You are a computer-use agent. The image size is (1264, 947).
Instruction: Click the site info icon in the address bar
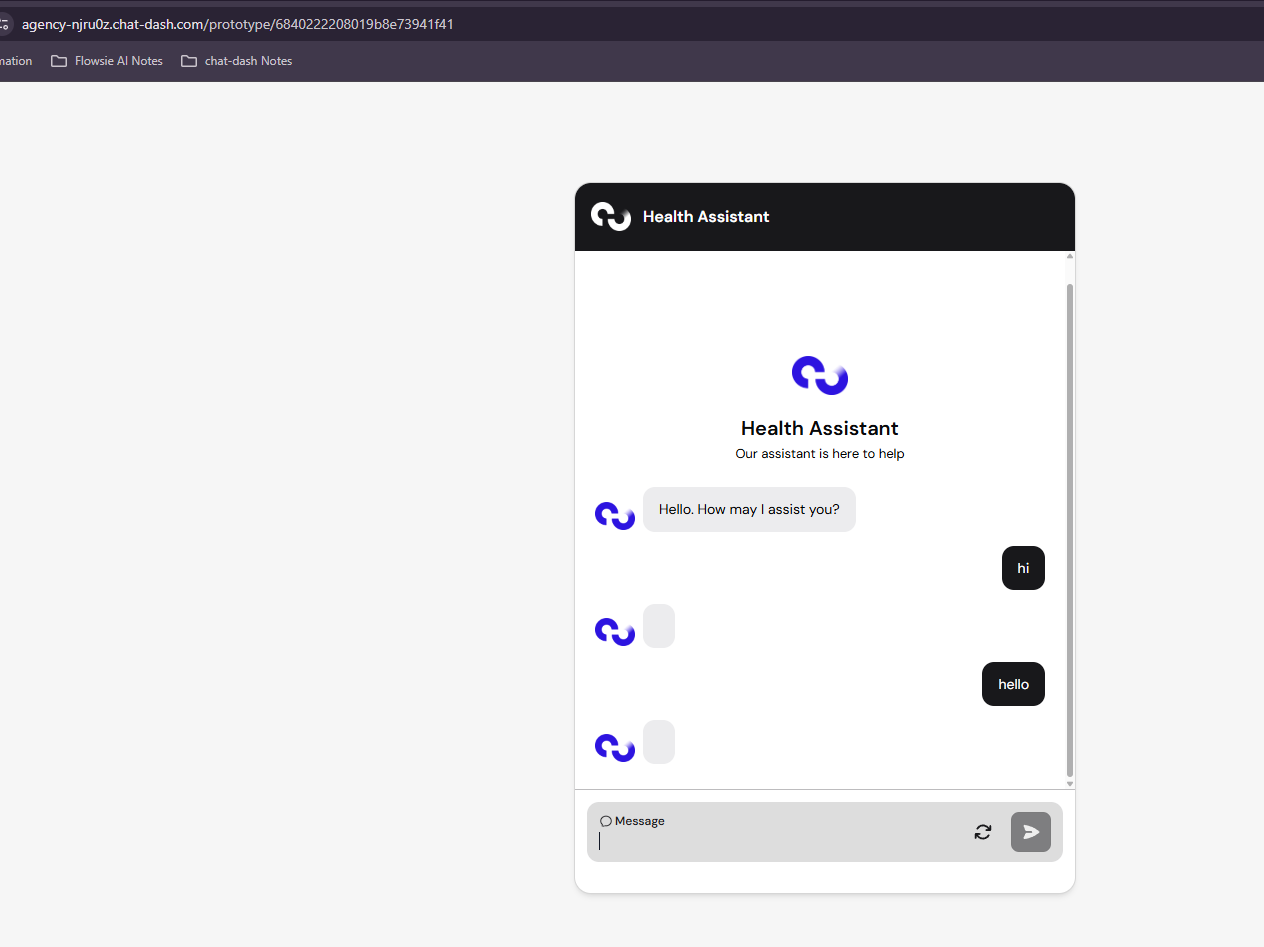coord(5,24)
